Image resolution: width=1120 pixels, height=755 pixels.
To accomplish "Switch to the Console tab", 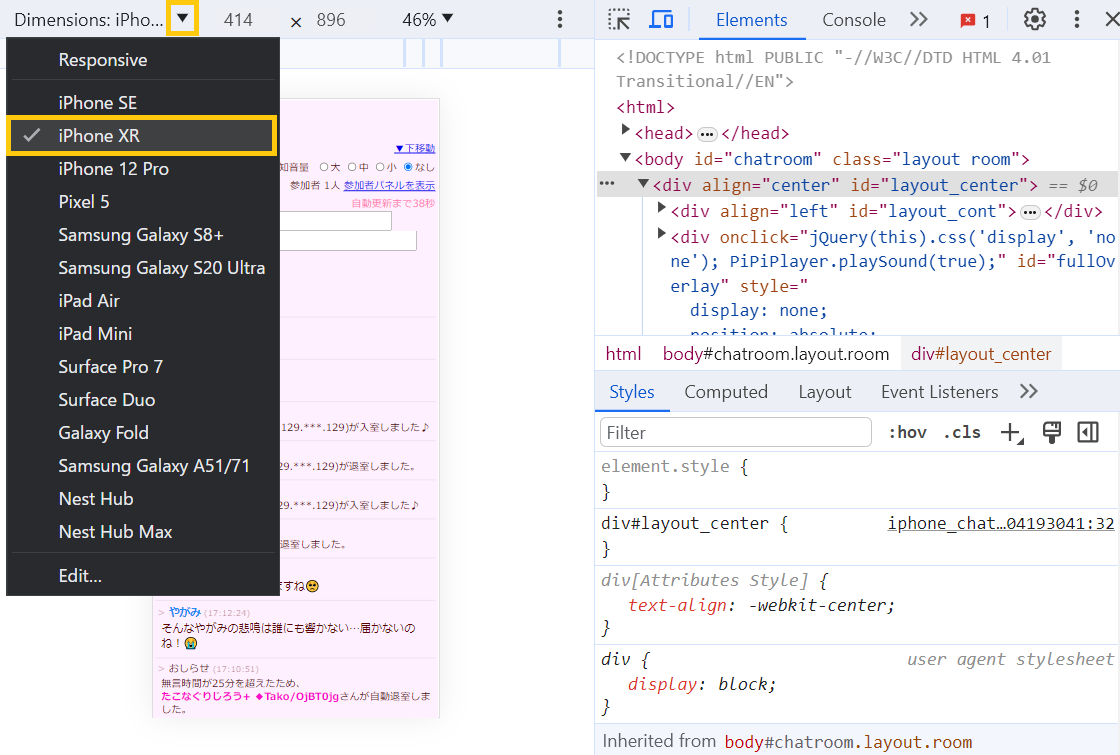I will click(853, 20).
